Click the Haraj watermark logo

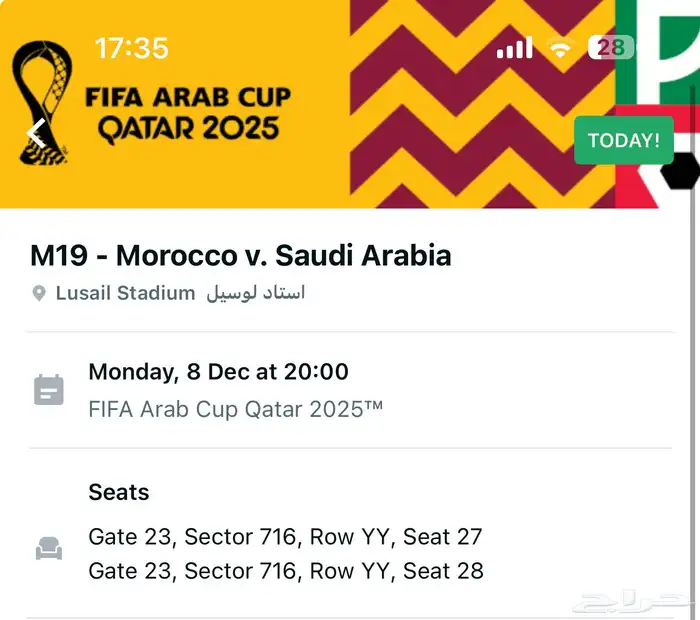coord(628,601)
